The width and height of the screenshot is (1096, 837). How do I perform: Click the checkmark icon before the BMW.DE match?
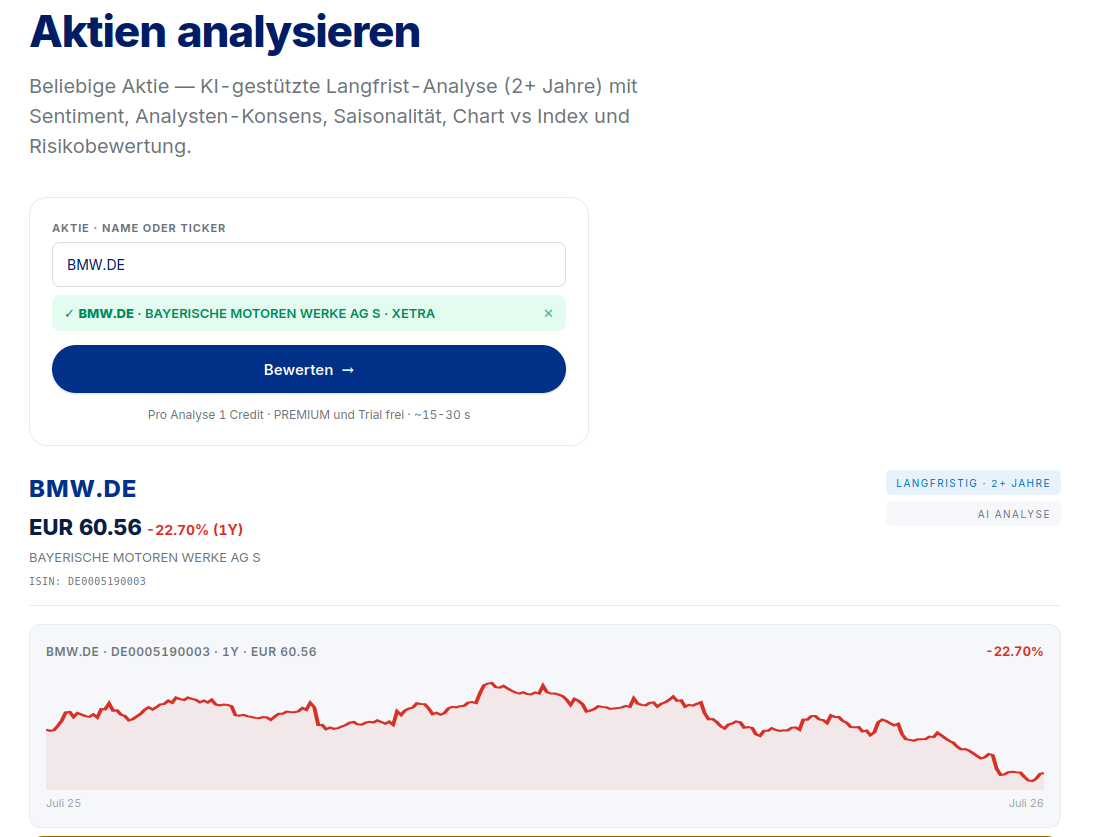68,314
